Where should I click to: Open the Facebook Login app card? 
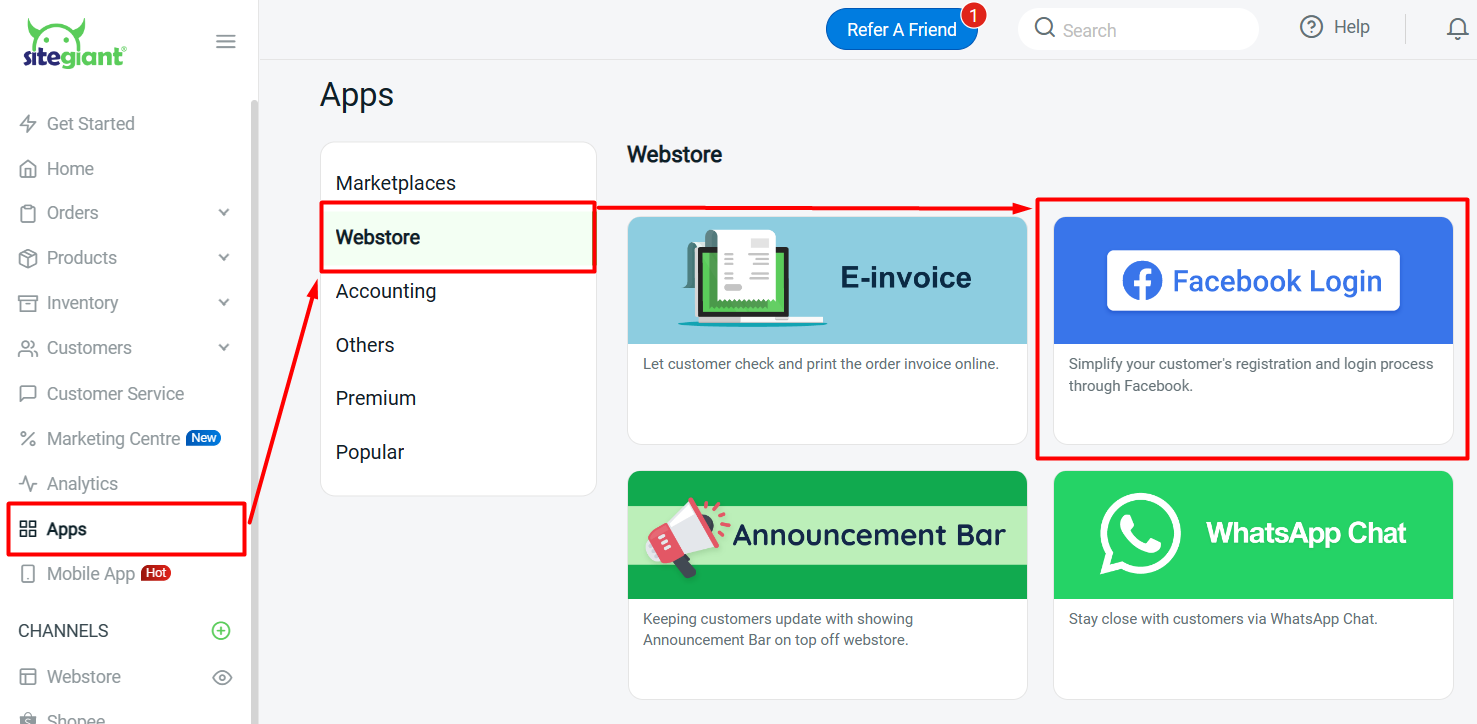(1253, 330)
